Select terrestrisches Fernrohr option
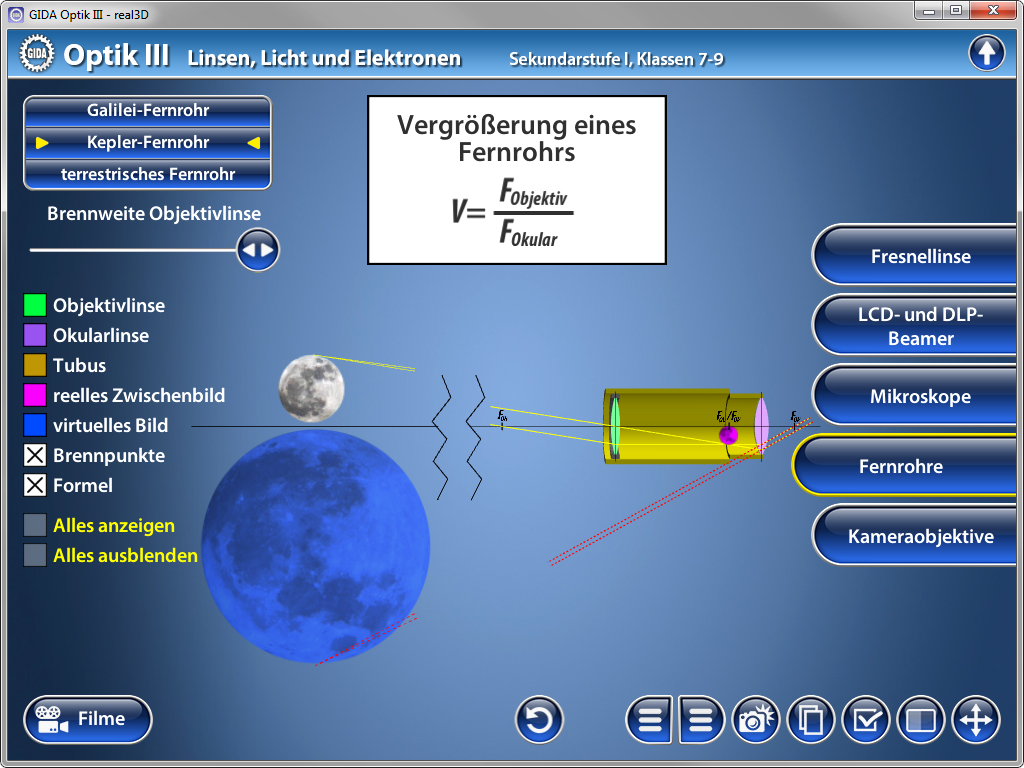Viewport: 1024px width, 768px height. pyautogui.click(x=147, y=174)
